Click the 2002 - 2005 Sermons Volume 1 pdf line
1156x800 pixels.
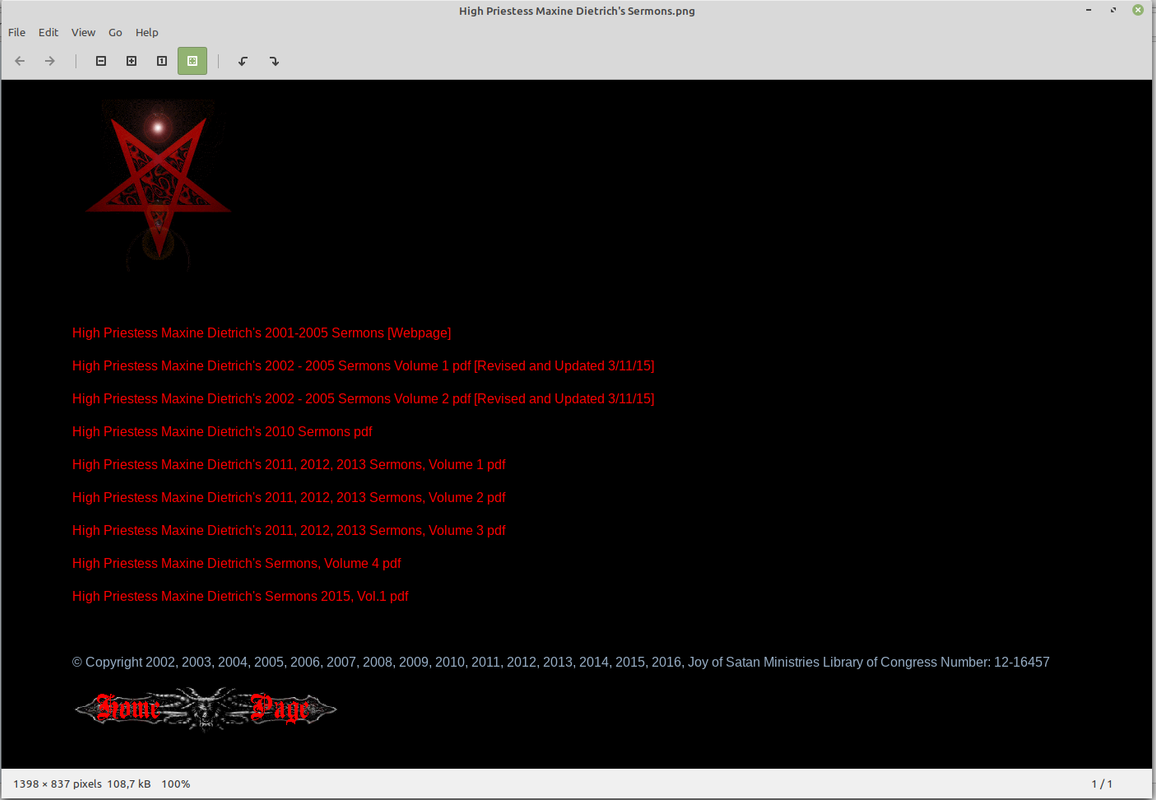coord(363,366)
